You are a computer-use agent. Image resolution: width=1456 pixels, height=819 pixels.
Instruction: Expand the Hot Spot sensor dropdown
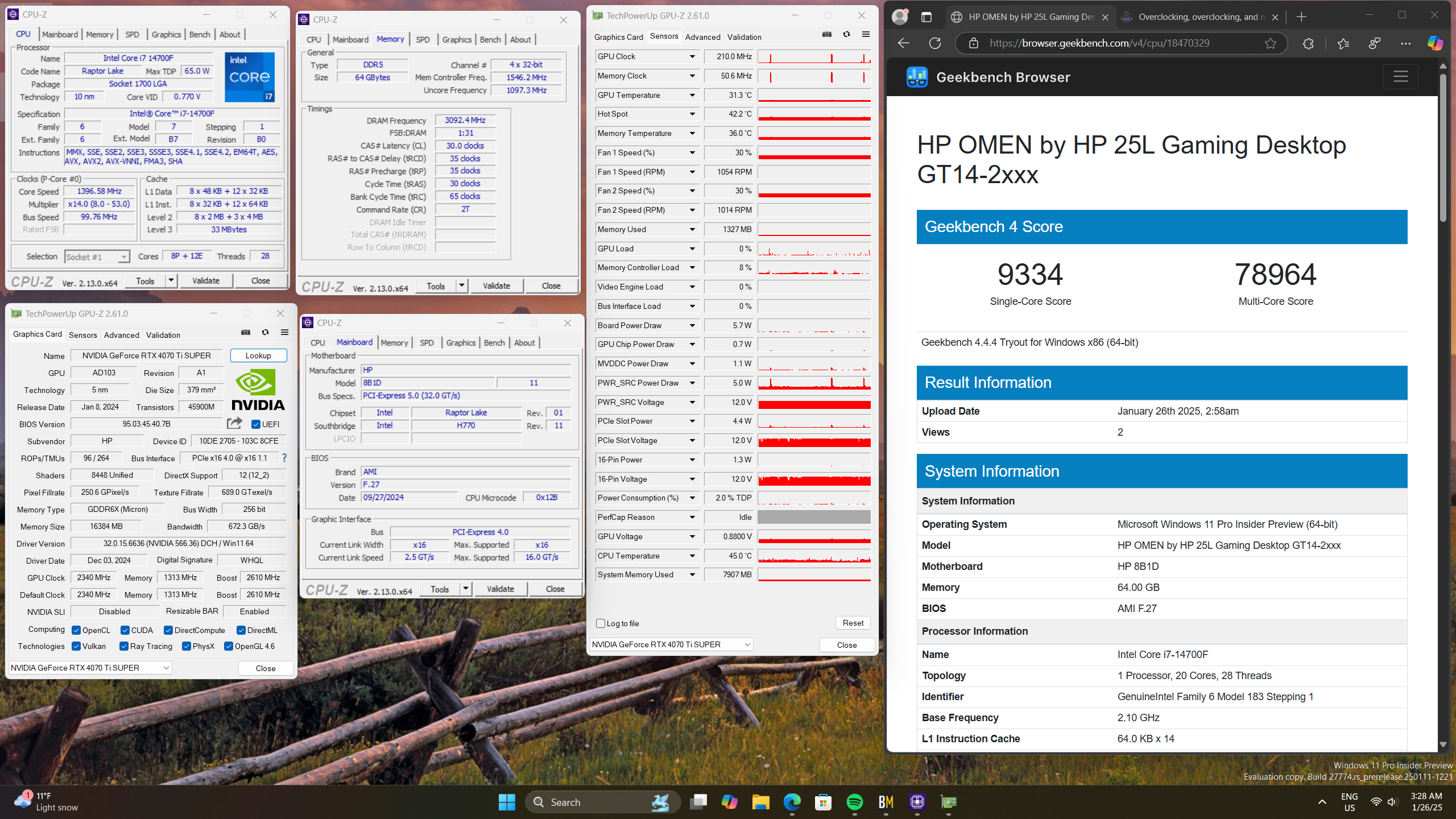click(692, 114)
